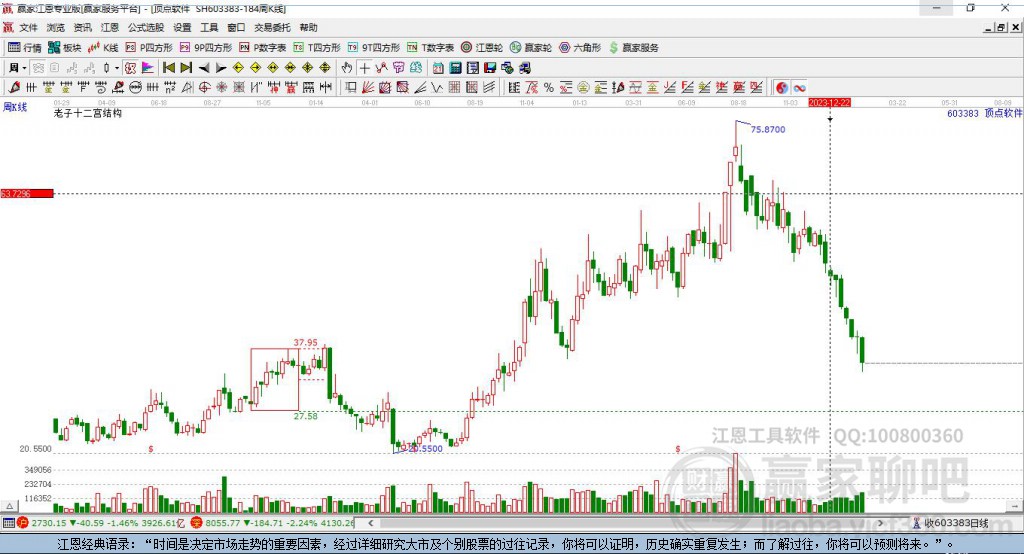Open the 工具 menu
The image size is (1024, 554).
[x=209, y=27]
